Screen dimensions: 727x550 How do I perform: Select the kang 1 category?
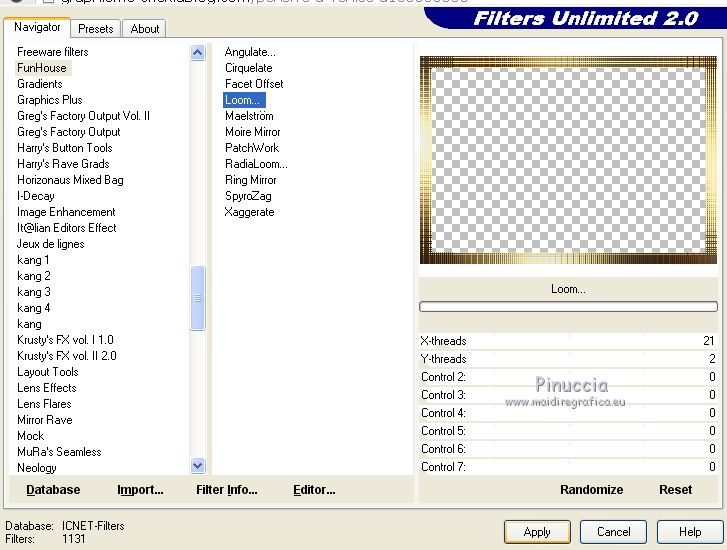(x=33, y=260)
